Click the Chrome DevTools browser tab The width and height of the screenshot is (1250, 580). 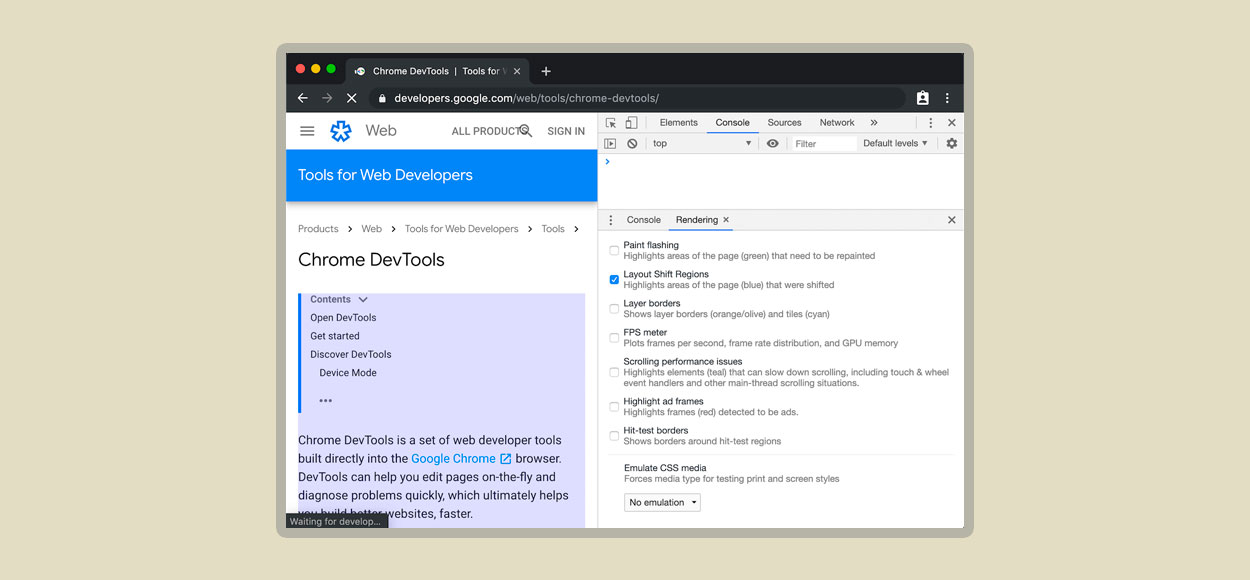(436, 71)
